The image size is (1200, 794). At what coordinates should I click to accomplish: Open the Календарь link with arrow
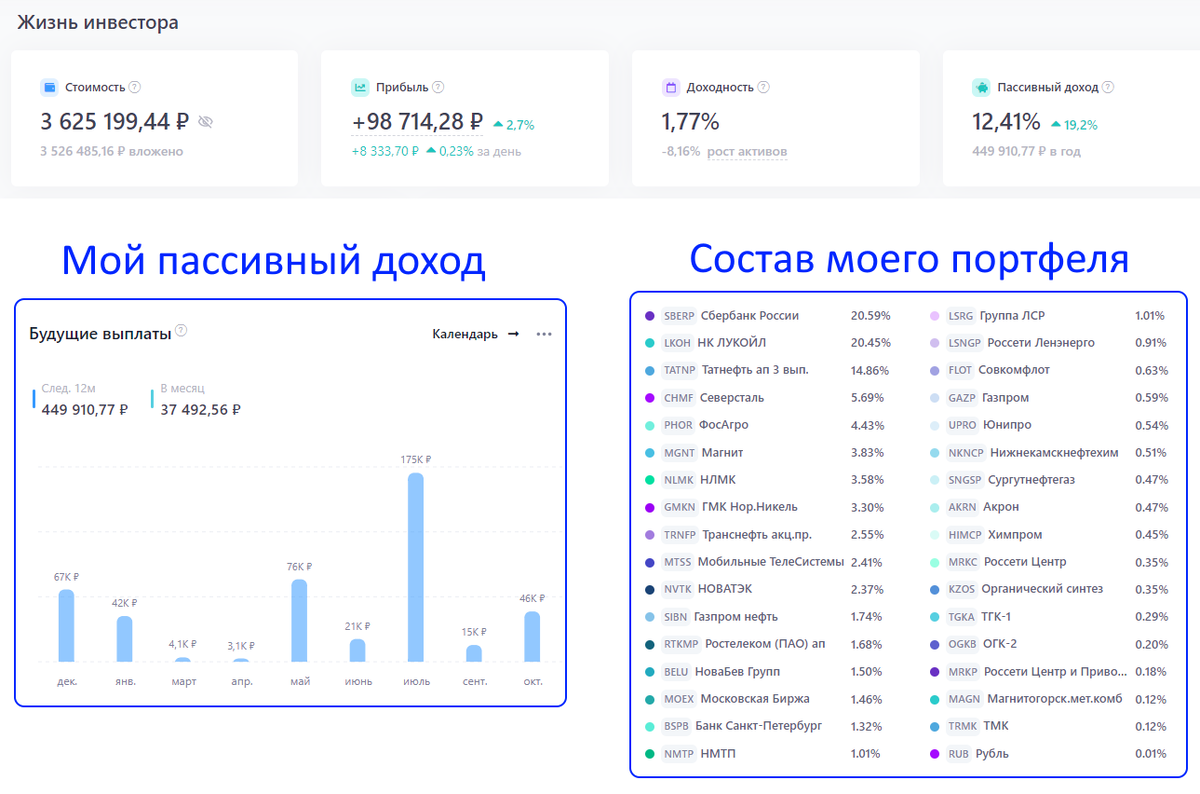[x=476, y=334]
